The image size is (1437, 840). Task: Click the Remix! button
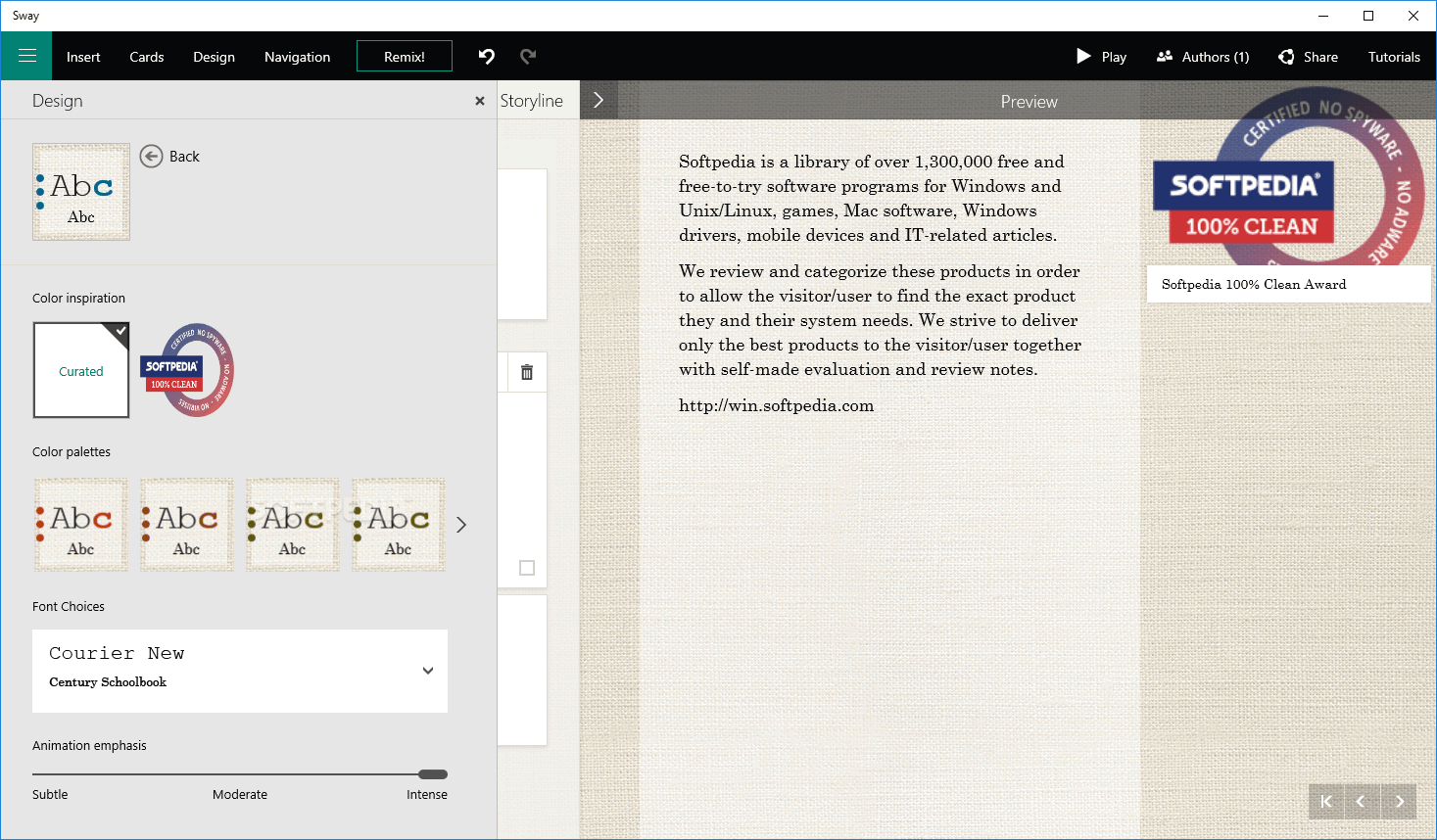tap(405, 56)
